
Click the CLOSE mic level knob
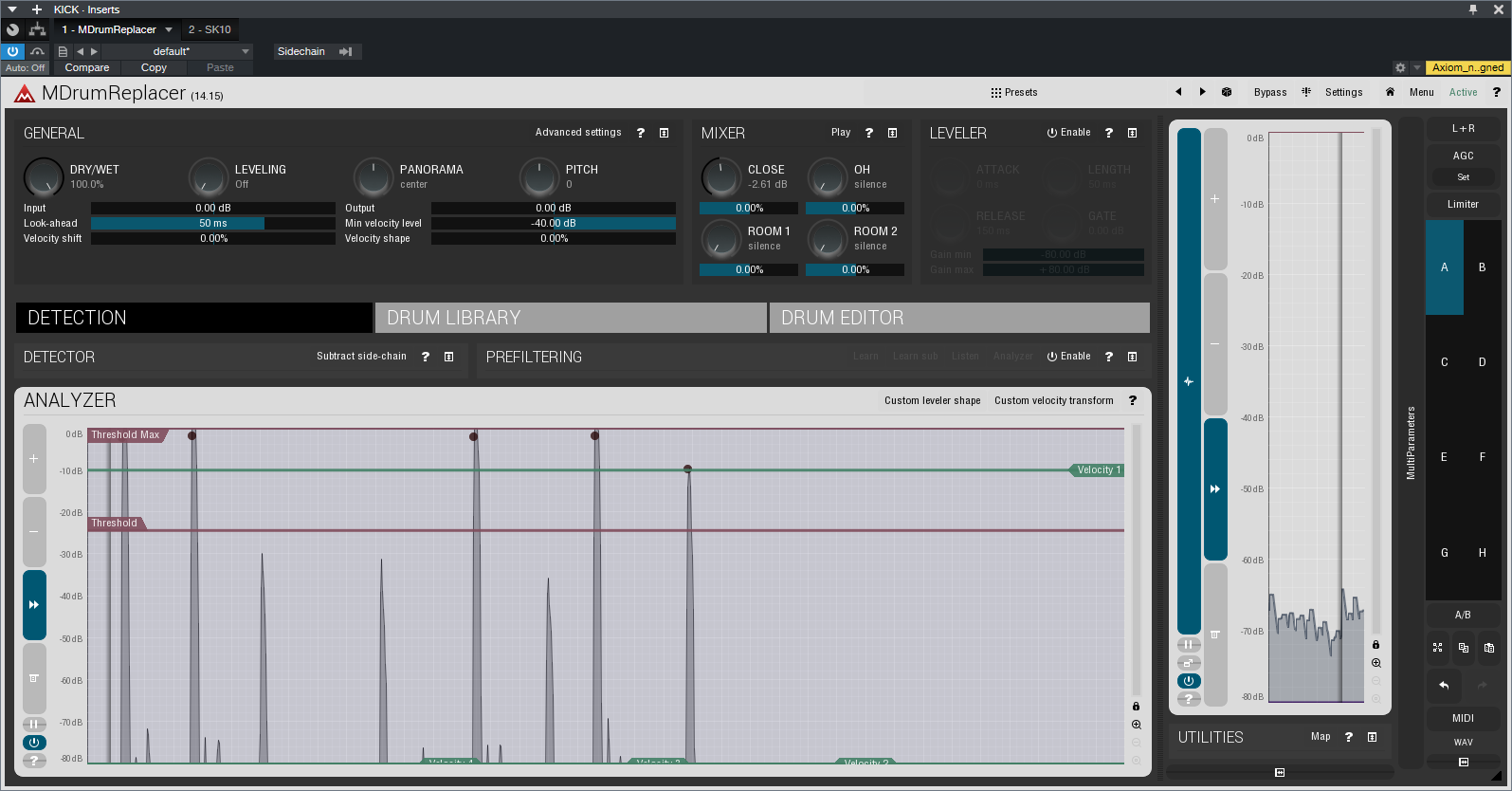tap(720, 177)
